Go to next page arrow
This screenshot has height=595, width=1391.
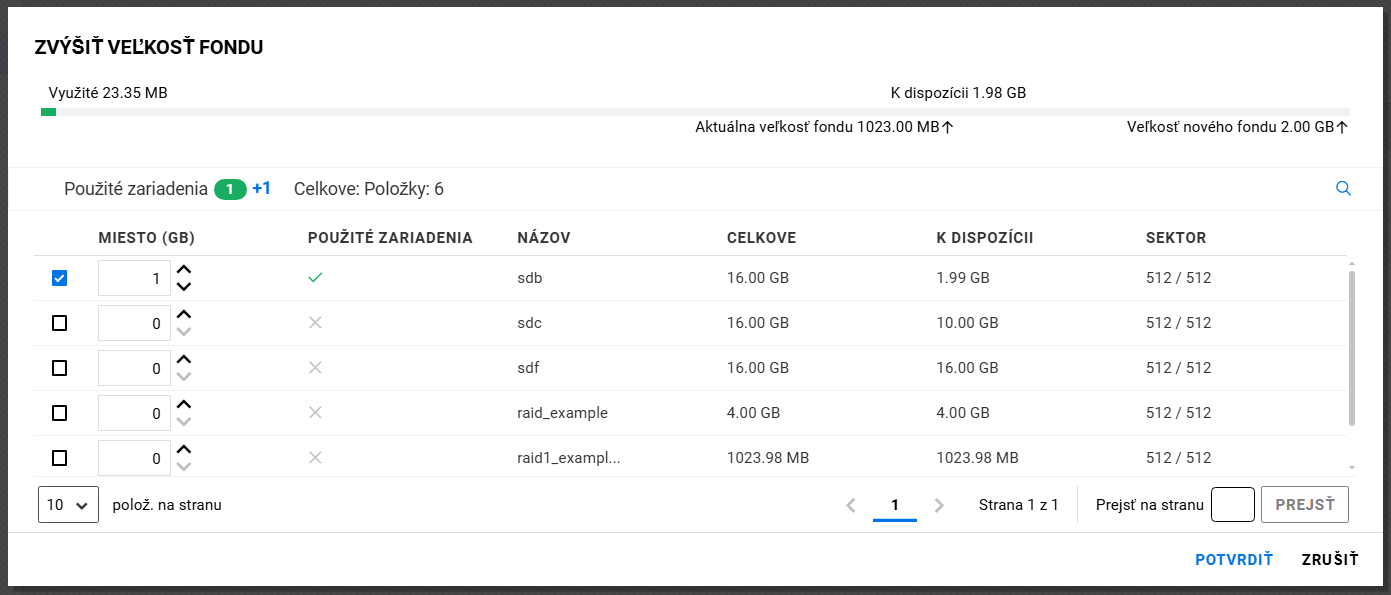point(939,505)
